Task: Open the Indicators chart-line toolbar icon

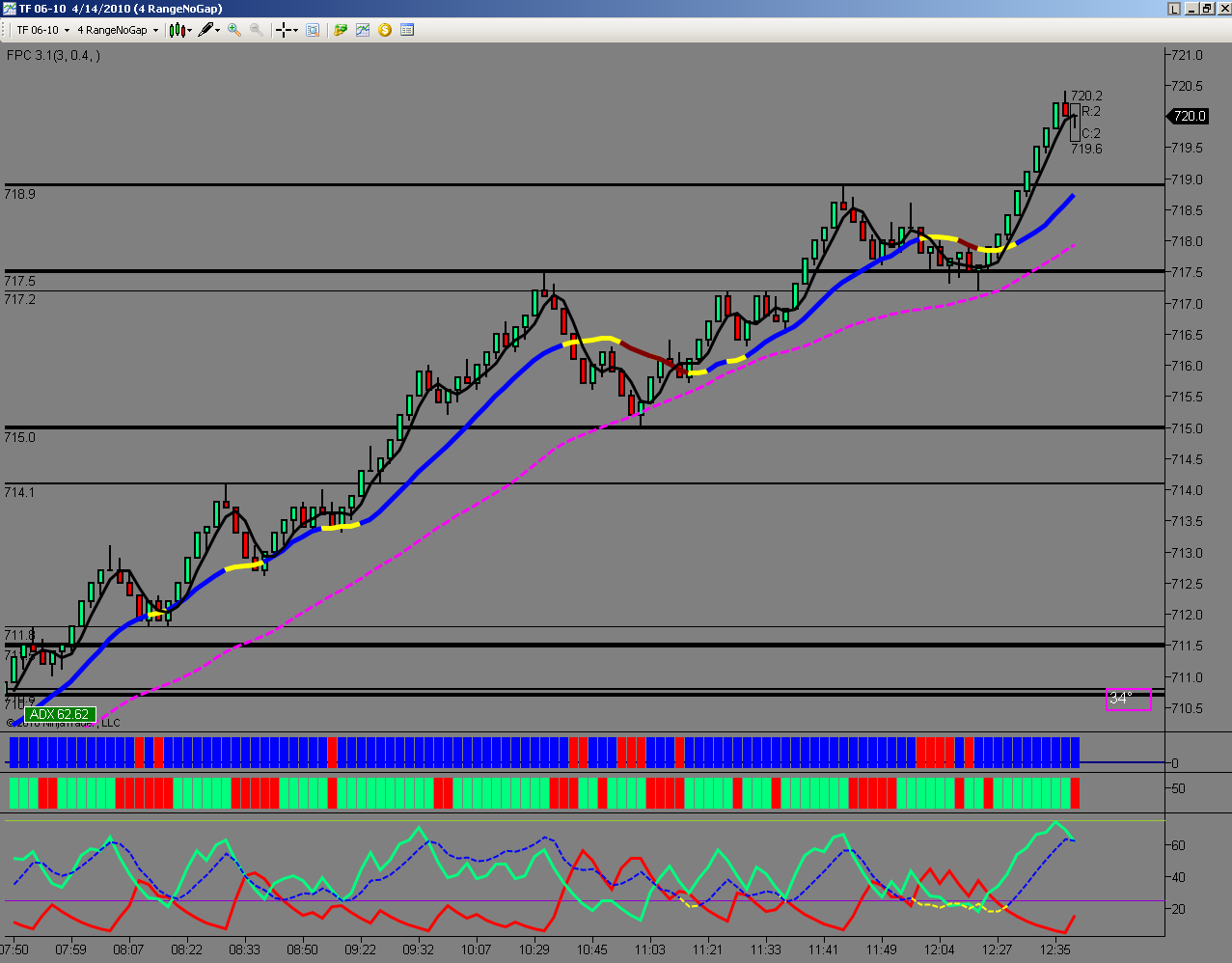Action: point(363,30)
